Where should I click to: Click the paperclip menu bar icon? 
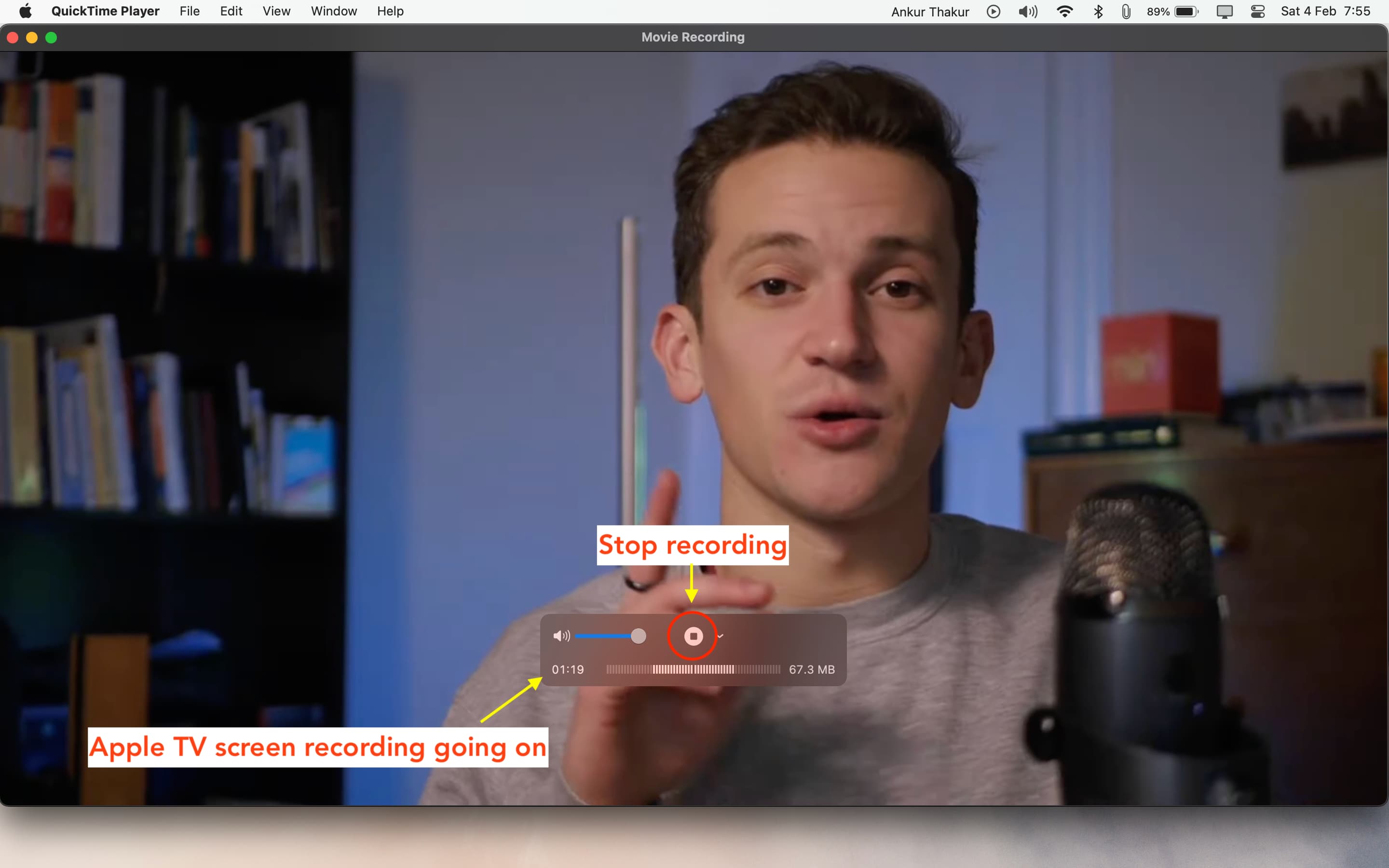[1126, 12]
